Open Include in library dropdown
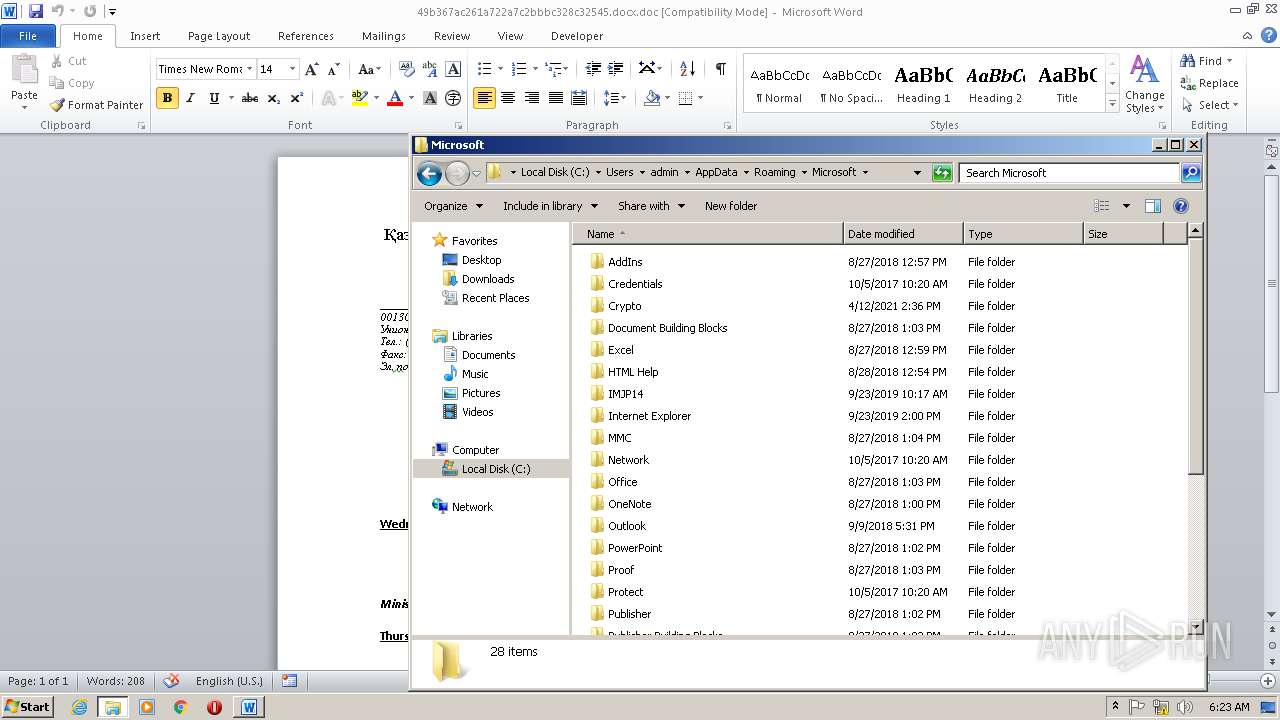Viewport: 1280px width, 720px height. click(550, 206)
